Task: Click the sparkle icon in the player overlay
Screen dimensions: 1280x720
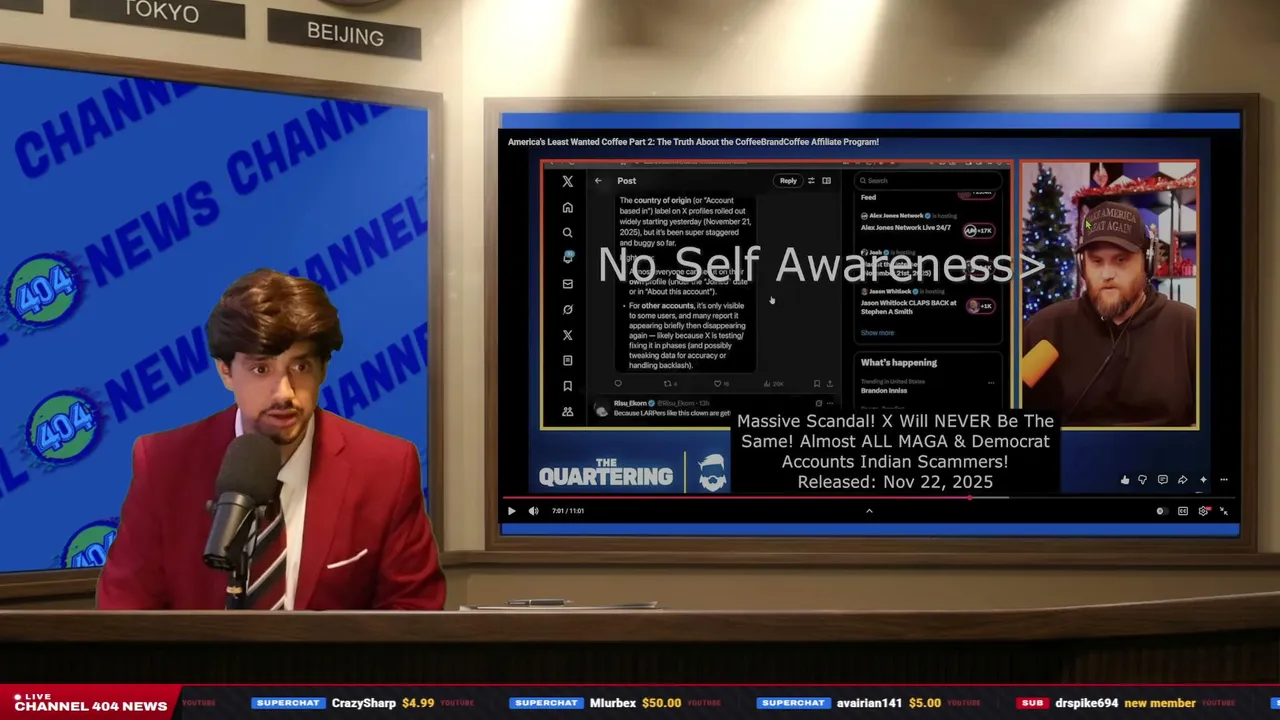Action: coord(1203,480)
